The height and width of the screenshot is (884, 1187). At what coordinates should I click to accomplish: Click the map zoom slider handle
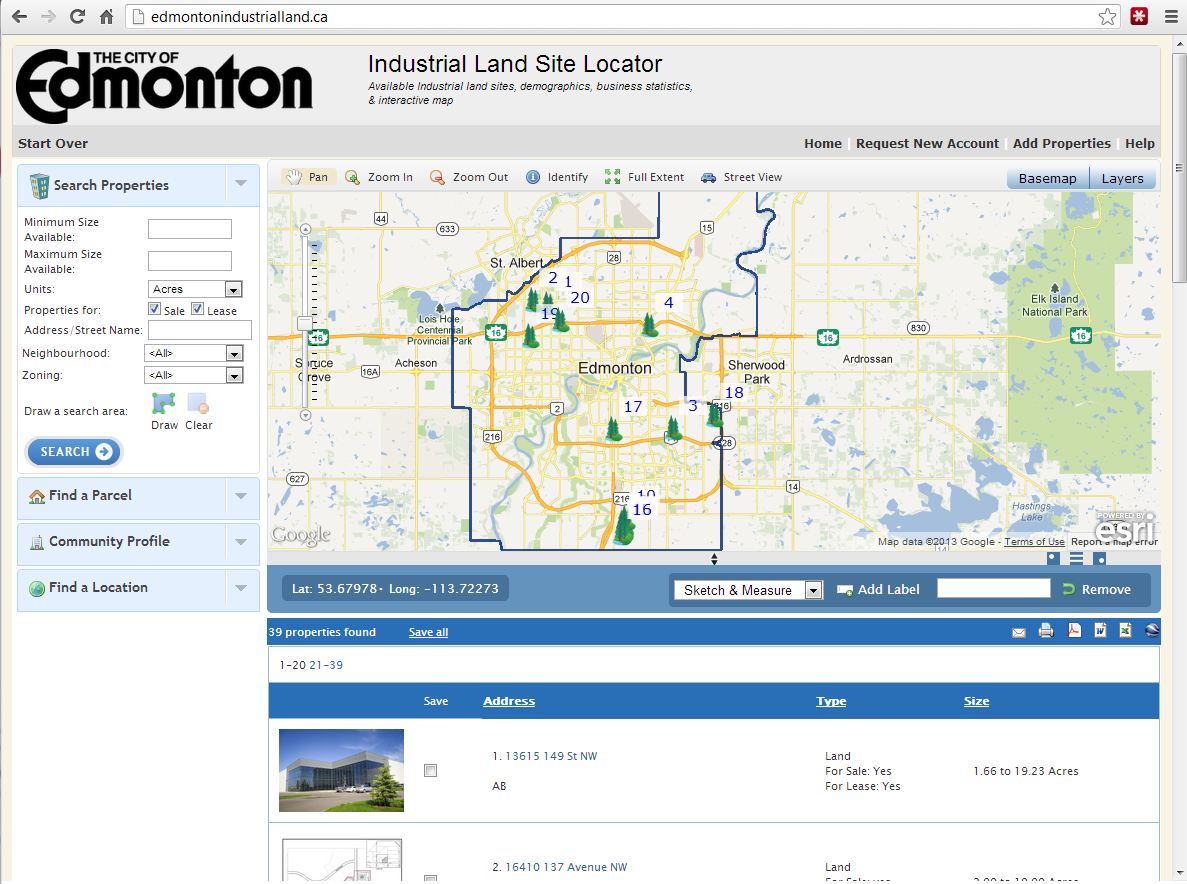(305, 323)
